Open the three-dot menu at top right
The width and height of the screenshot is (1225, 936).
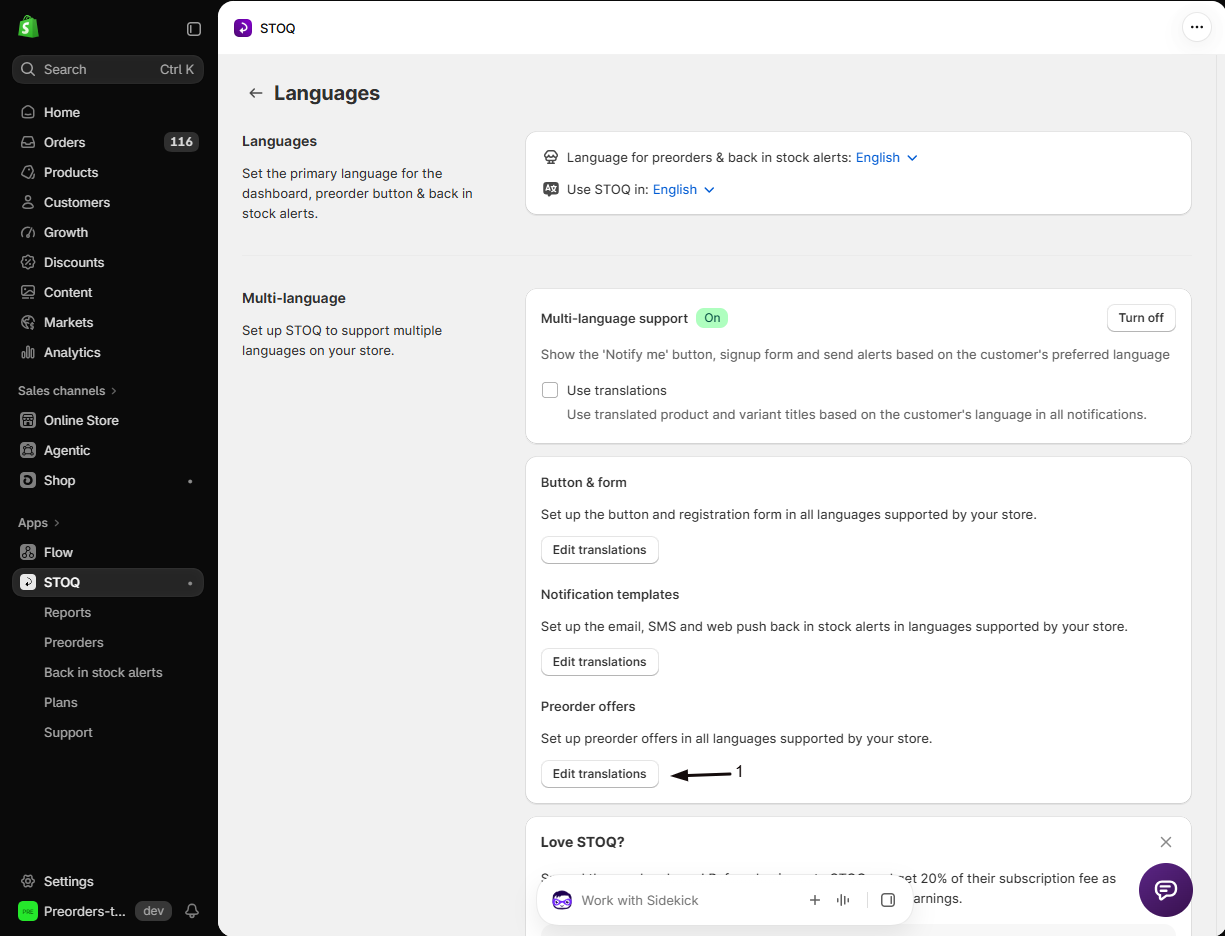1197,27
